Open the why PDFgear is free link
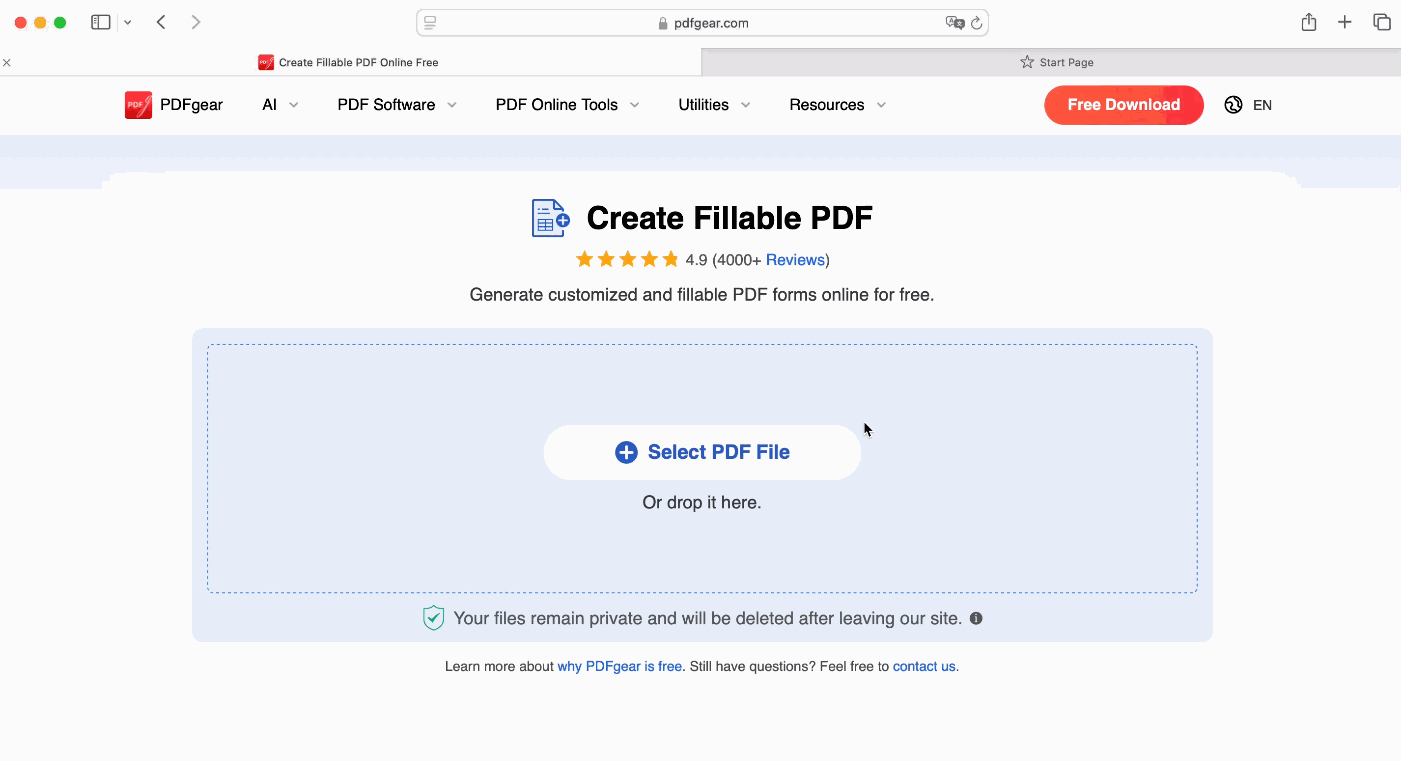The image size is (1401, 761). (x=619, y=666)
